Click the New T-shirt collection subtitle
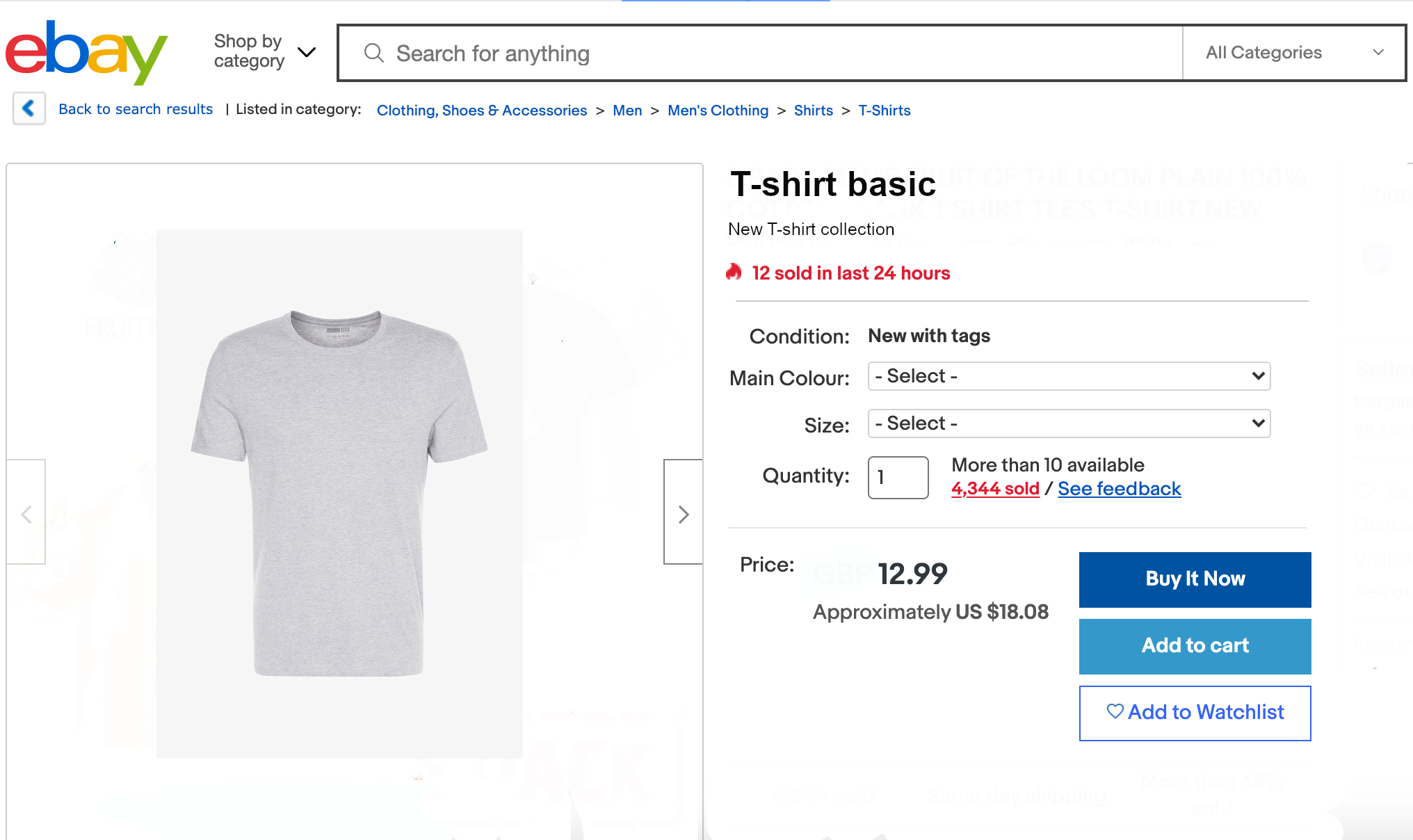The image size is (1413, 840). [x=811, y=229]
